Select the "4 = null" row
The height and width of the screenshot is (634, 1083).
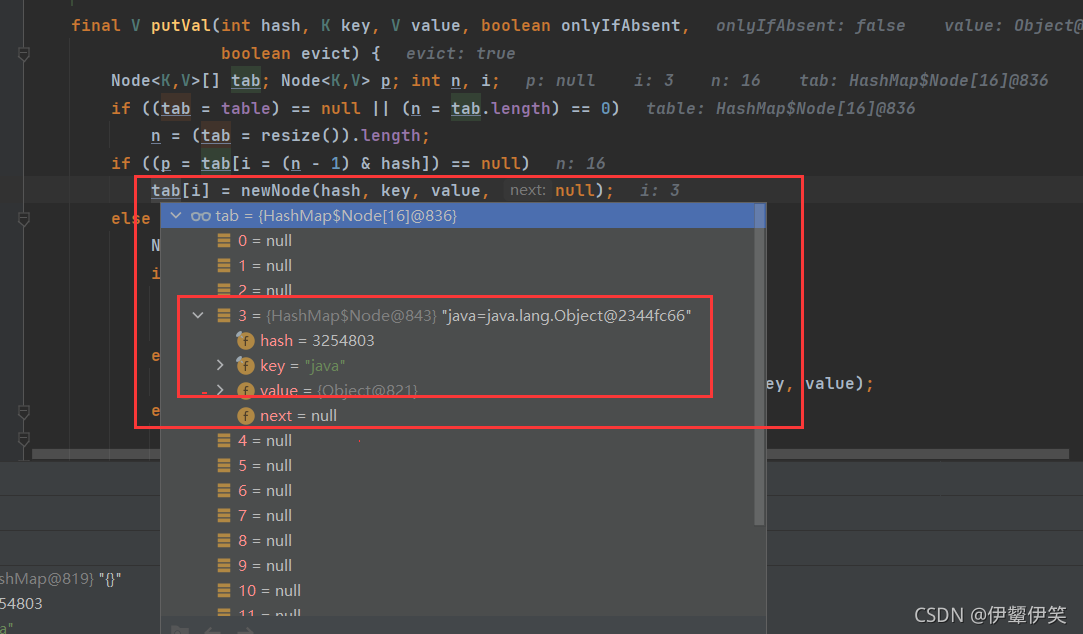(458, 441)
